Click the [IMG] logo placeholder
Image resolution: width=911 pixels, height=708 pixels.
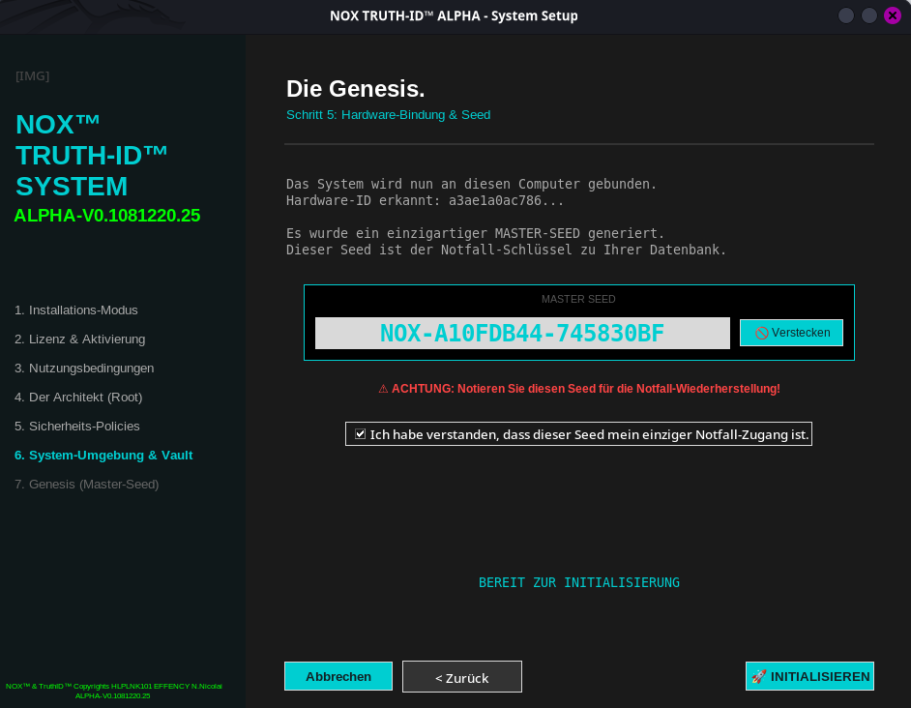point(32,76)
